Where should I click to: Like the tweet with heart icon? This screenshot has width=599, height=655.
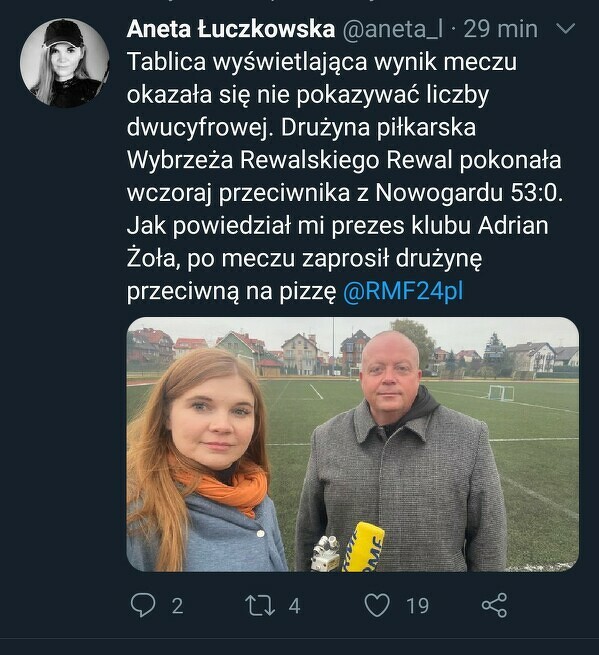tap(377, 605)
